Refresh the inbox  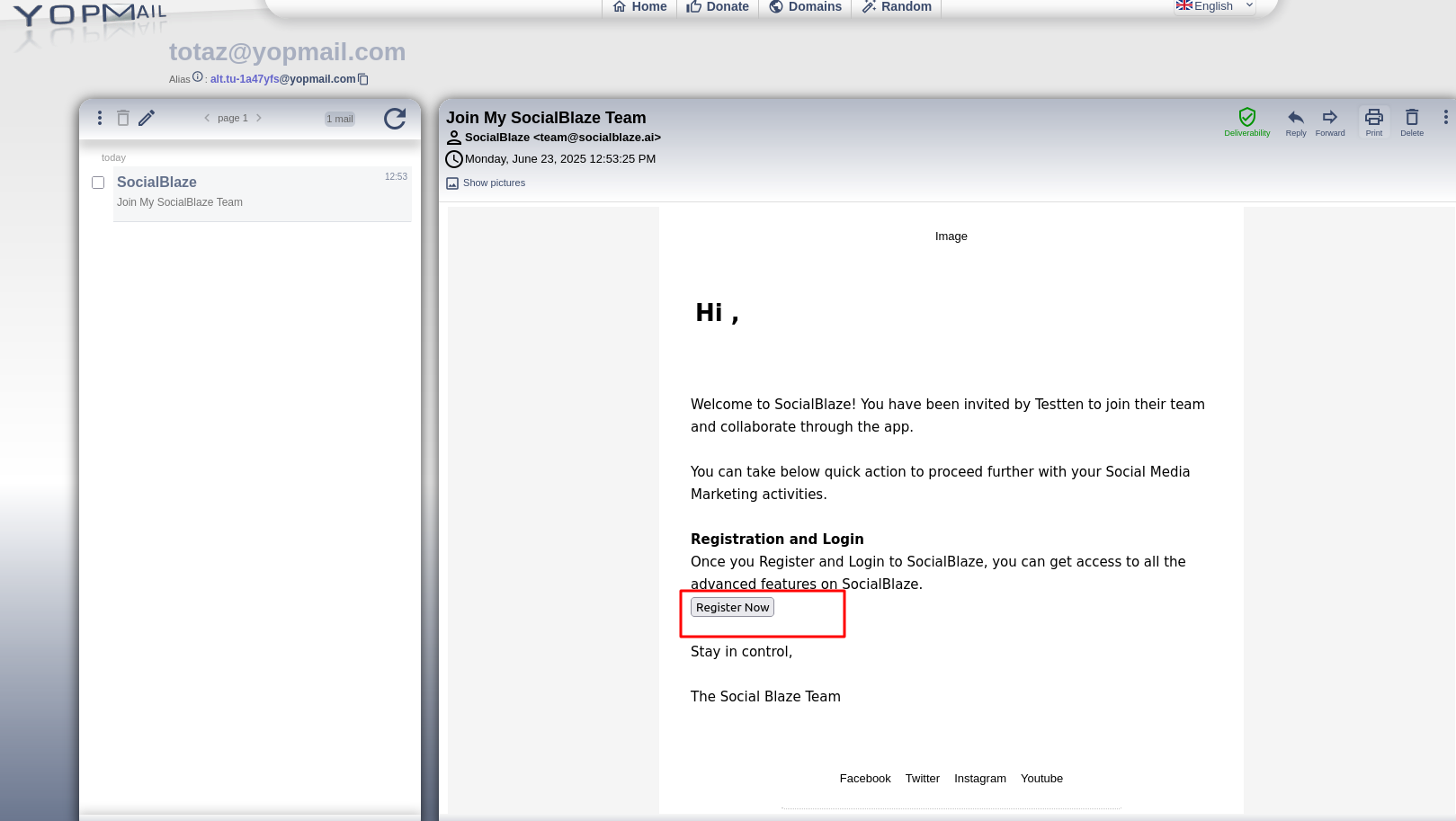tap(395, 119)
